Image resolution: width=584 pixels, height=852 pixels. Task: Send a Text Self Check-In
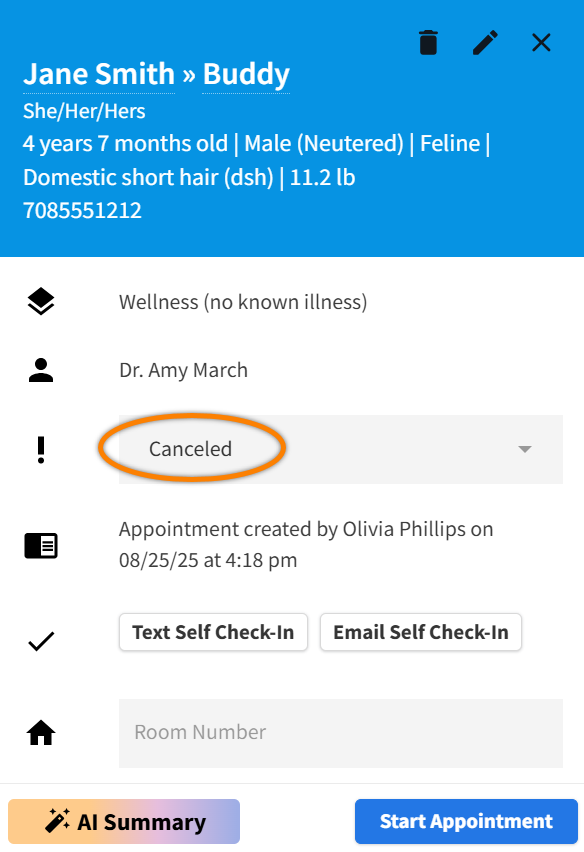tap(213, 632)
